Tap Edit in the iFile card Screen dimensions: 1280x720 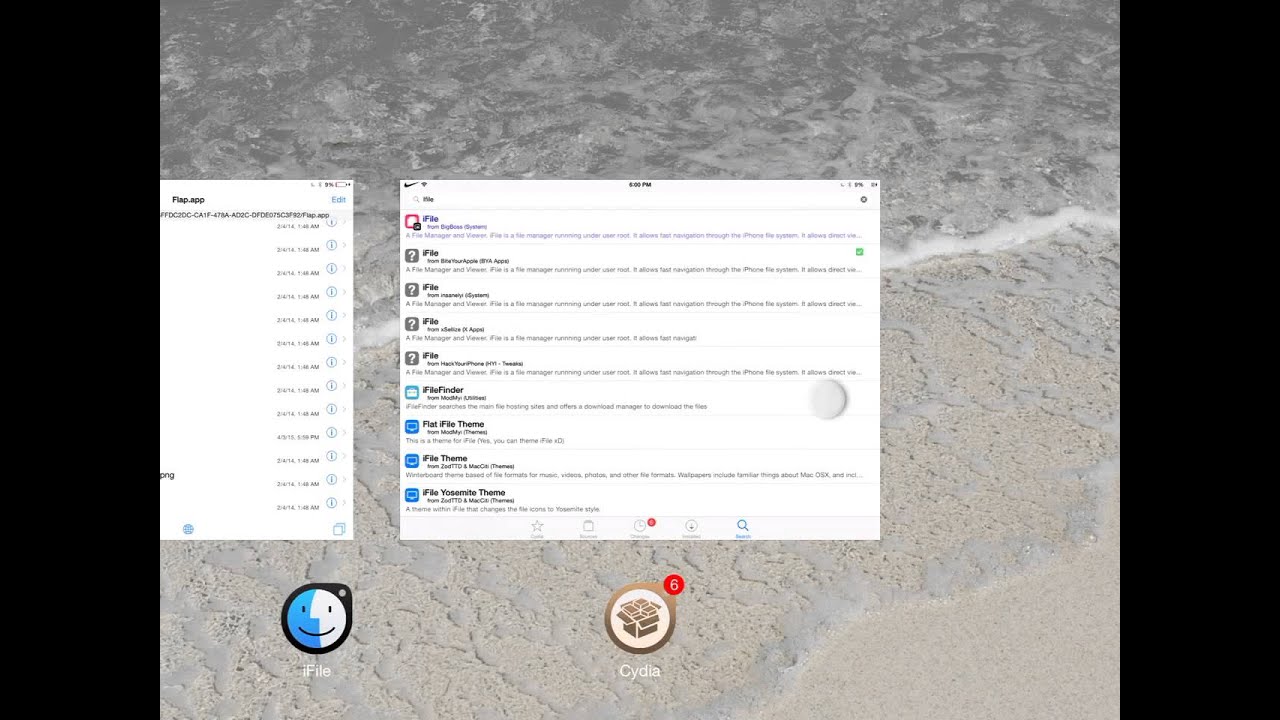tap(338, 200)
